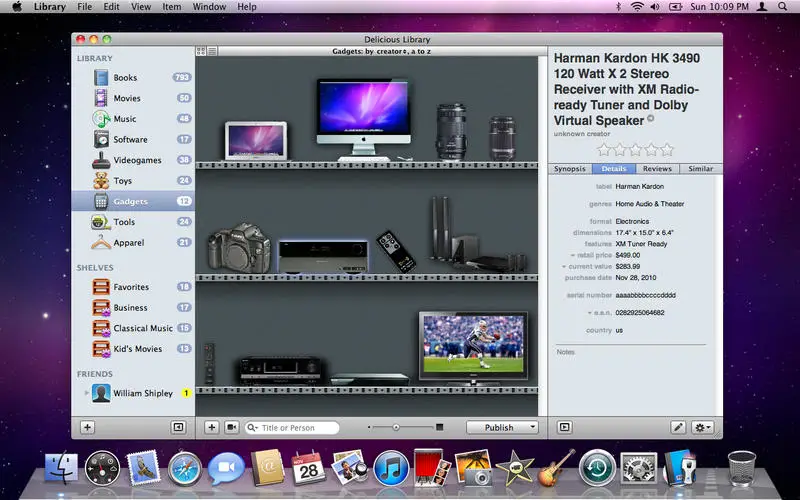The image size is (800, 500).
Task: Select the Toys library
Action: (133, 181)
